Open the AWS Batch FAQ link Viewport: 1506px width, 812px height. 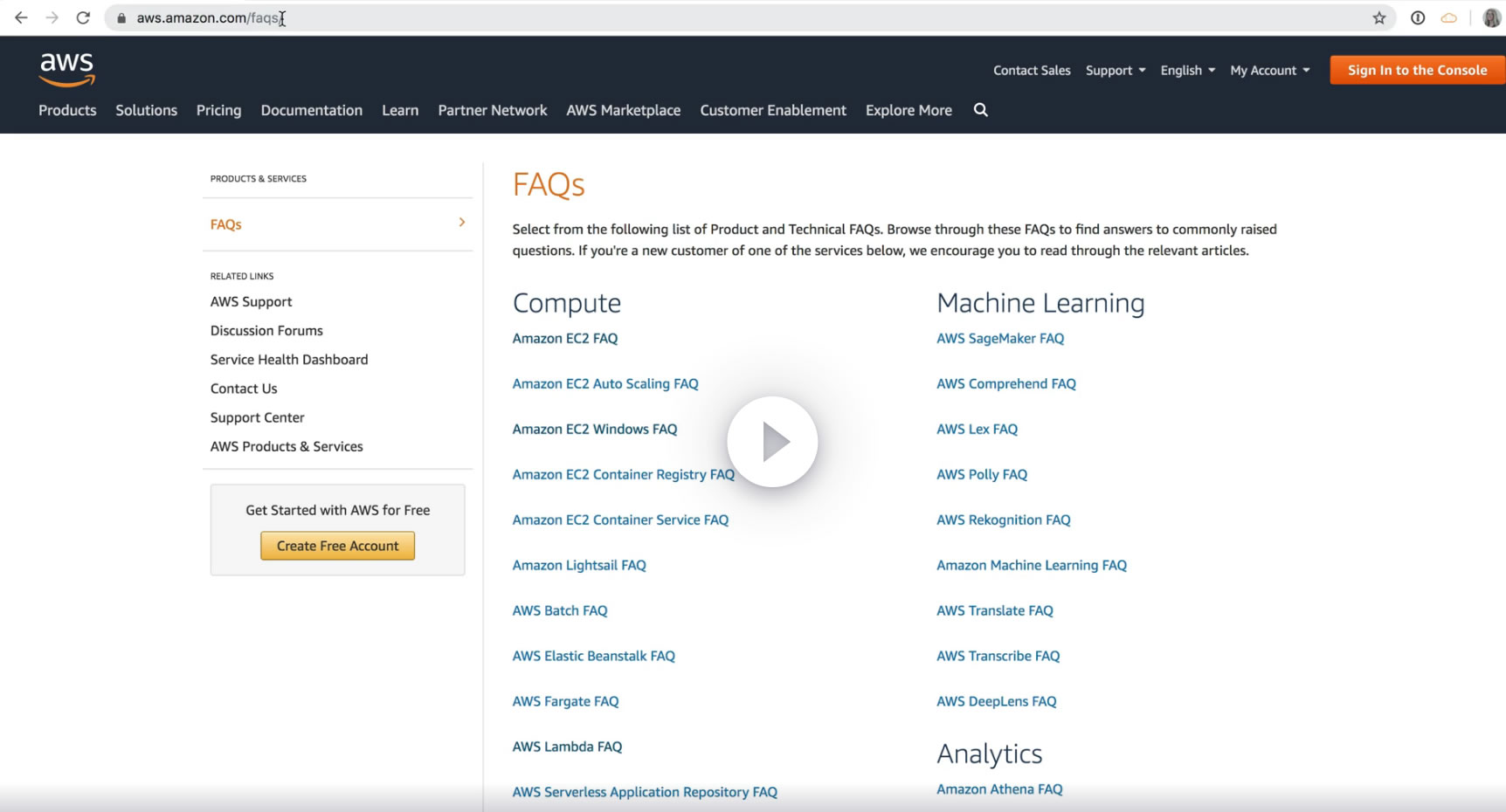(x=560, y=610)
